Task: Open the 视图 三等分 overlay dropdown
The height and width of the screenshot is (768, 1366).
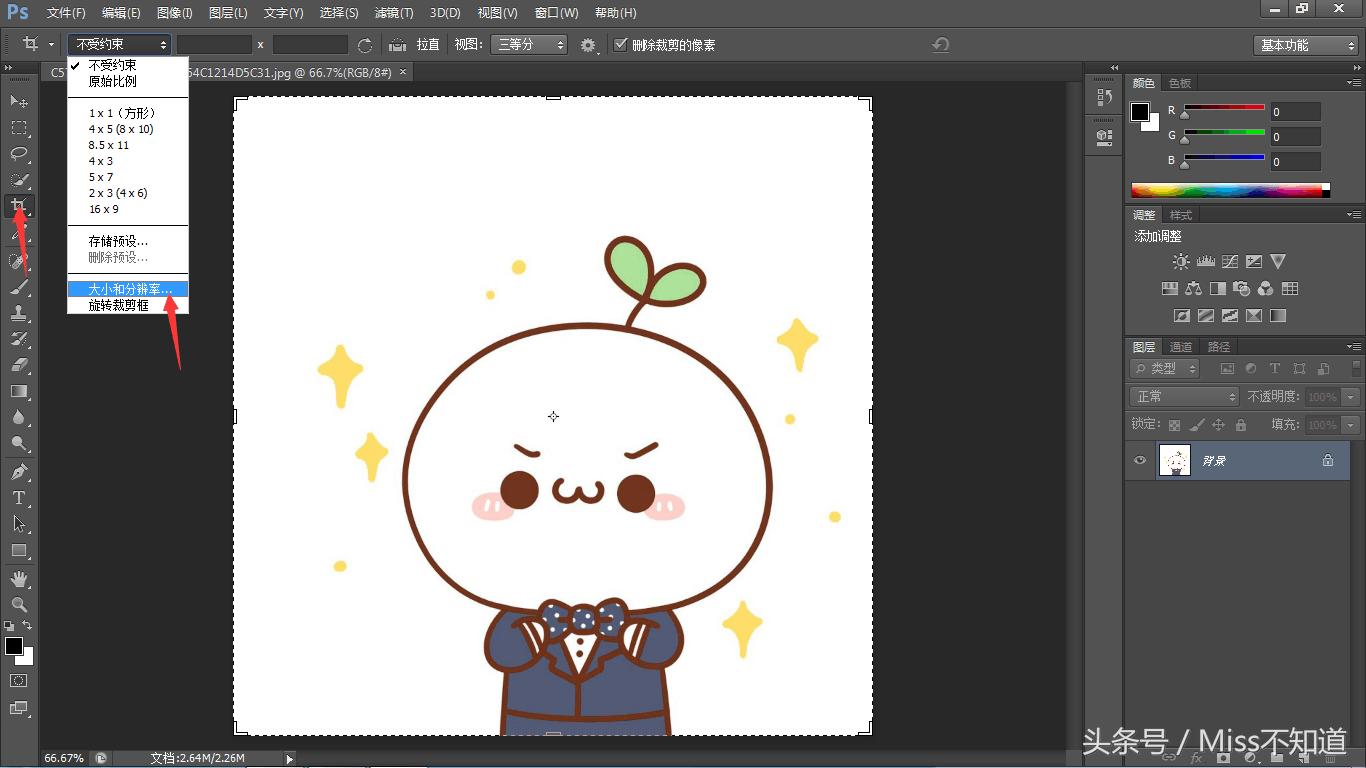Action: click(528, 45)
